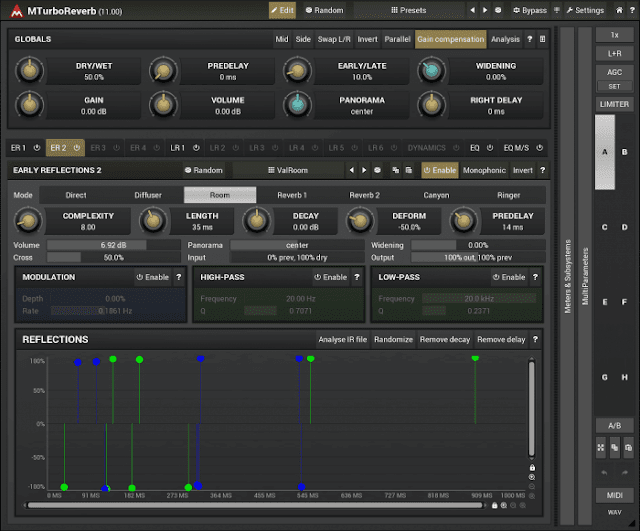This screenshot has height=531, width=640.
Task: Open the global Presets selector
Action: (x=409, y=10)
